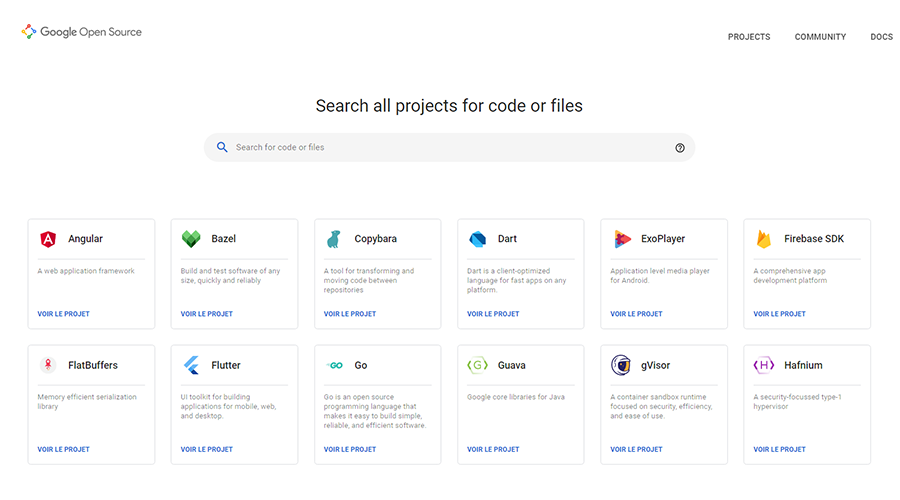The height and width of the screenshot is (500, 900).
Task: Click the Bazel green logo icon
Action: click(191, 238)
